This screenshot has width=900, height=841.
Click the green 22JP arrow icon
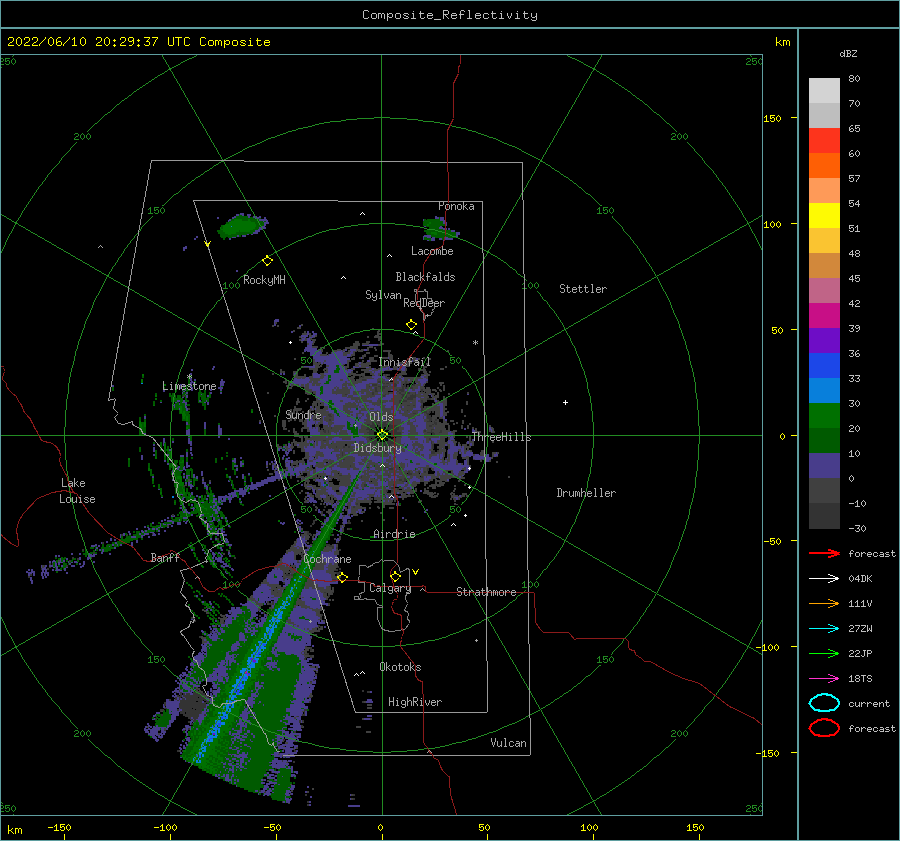pos(824,653)
